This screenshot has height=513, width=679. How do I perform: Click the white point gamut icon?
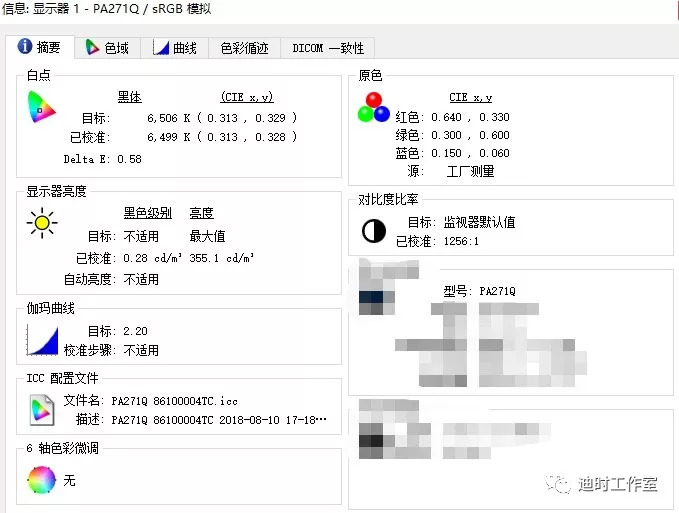click(x=41, y=107)
